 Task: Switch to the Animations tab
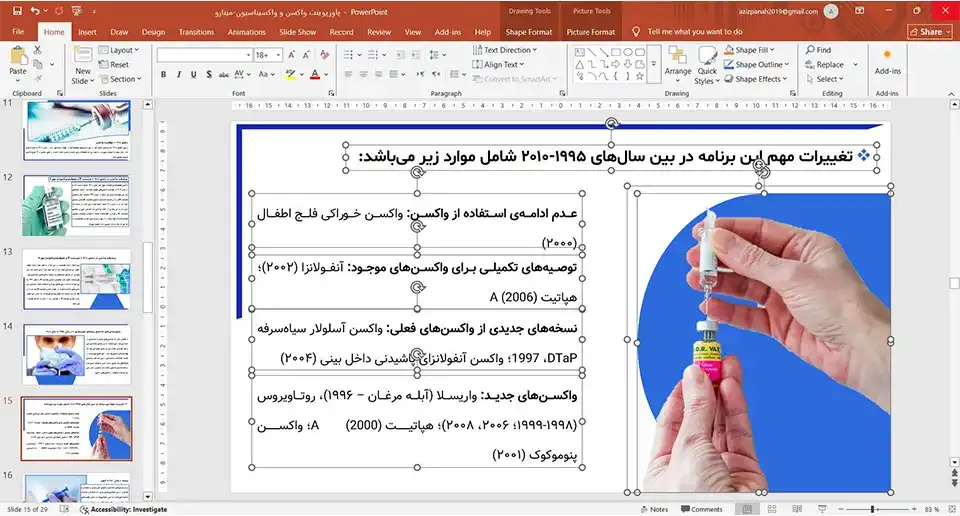[247, 32]
